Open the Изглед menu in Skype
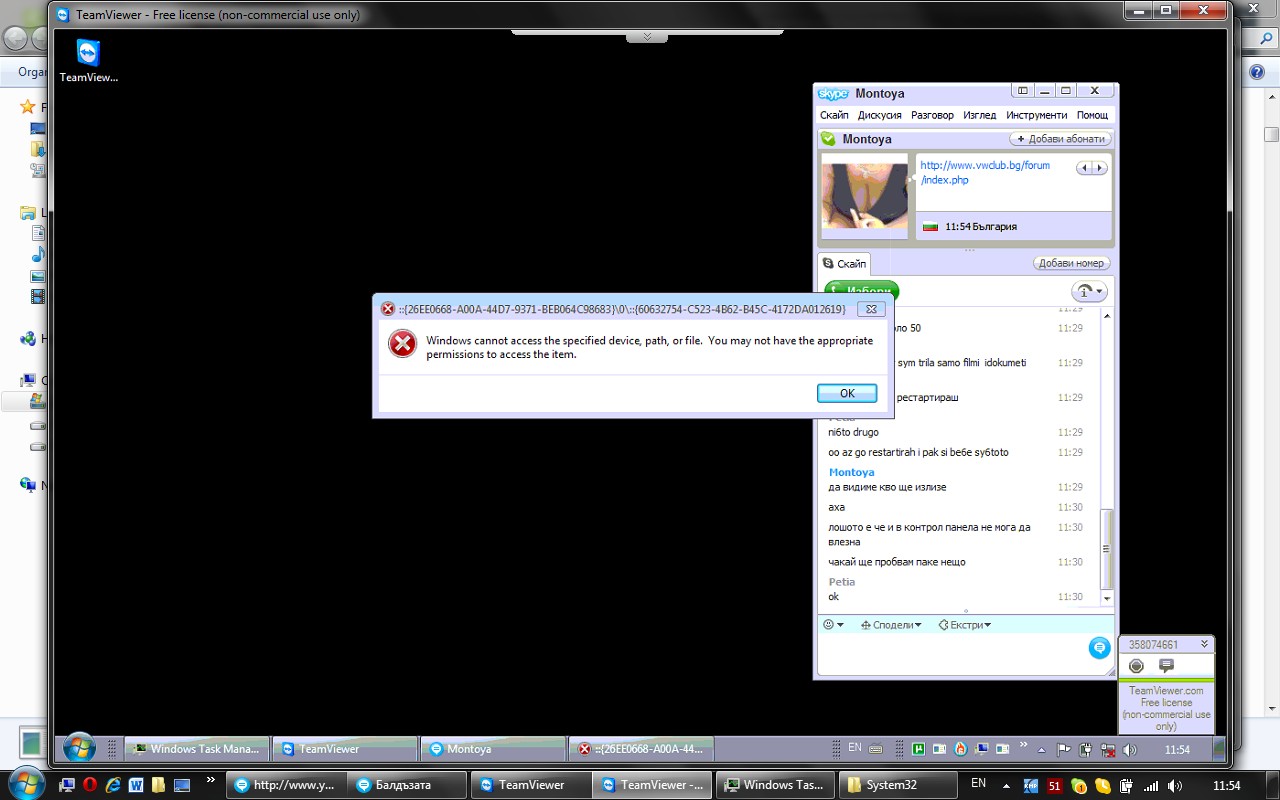Image resolution: width=1280 pixels, height=800 pixels. (x=979, y=115)
